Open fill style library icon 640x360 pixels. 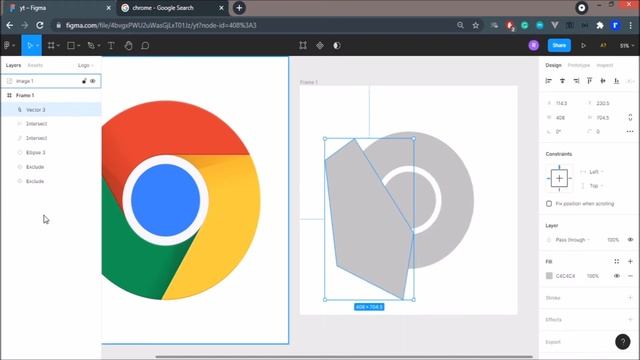[616, 261]
